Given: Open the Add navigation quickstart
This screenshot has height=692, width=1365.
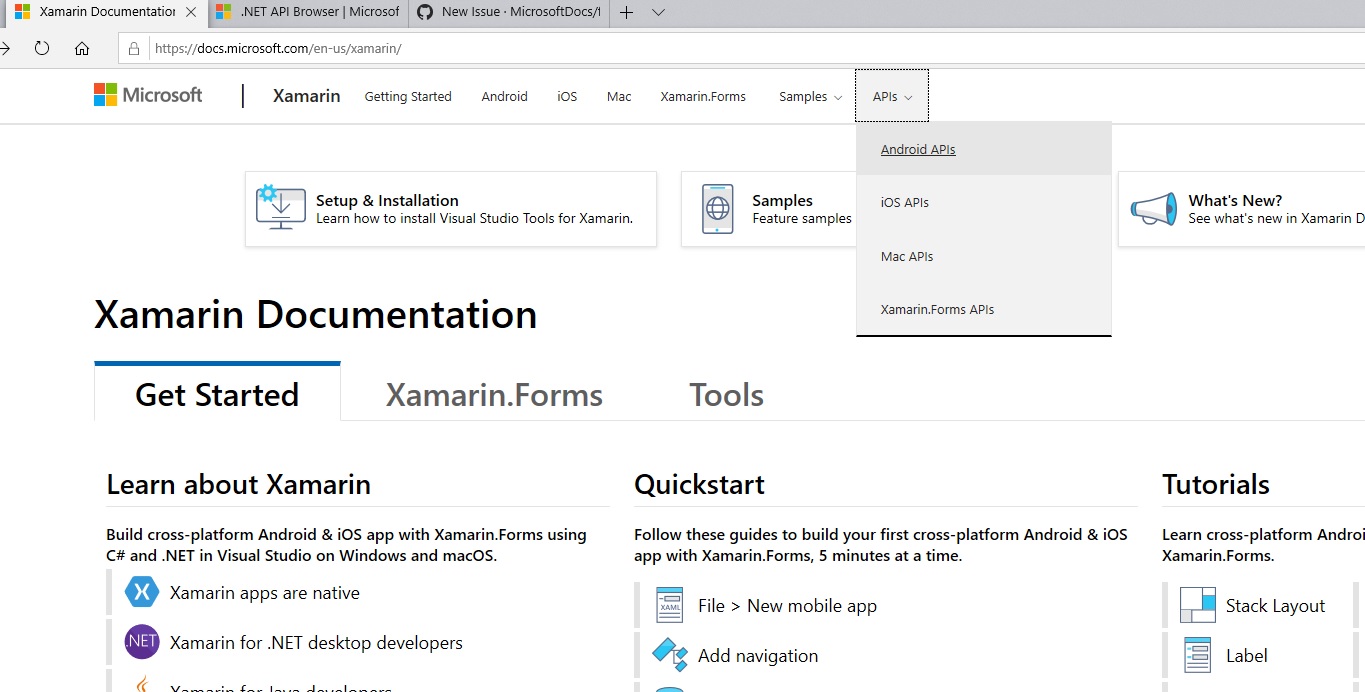Looking at the screenshot, I should pyautogui.click(x=758, y=656).
